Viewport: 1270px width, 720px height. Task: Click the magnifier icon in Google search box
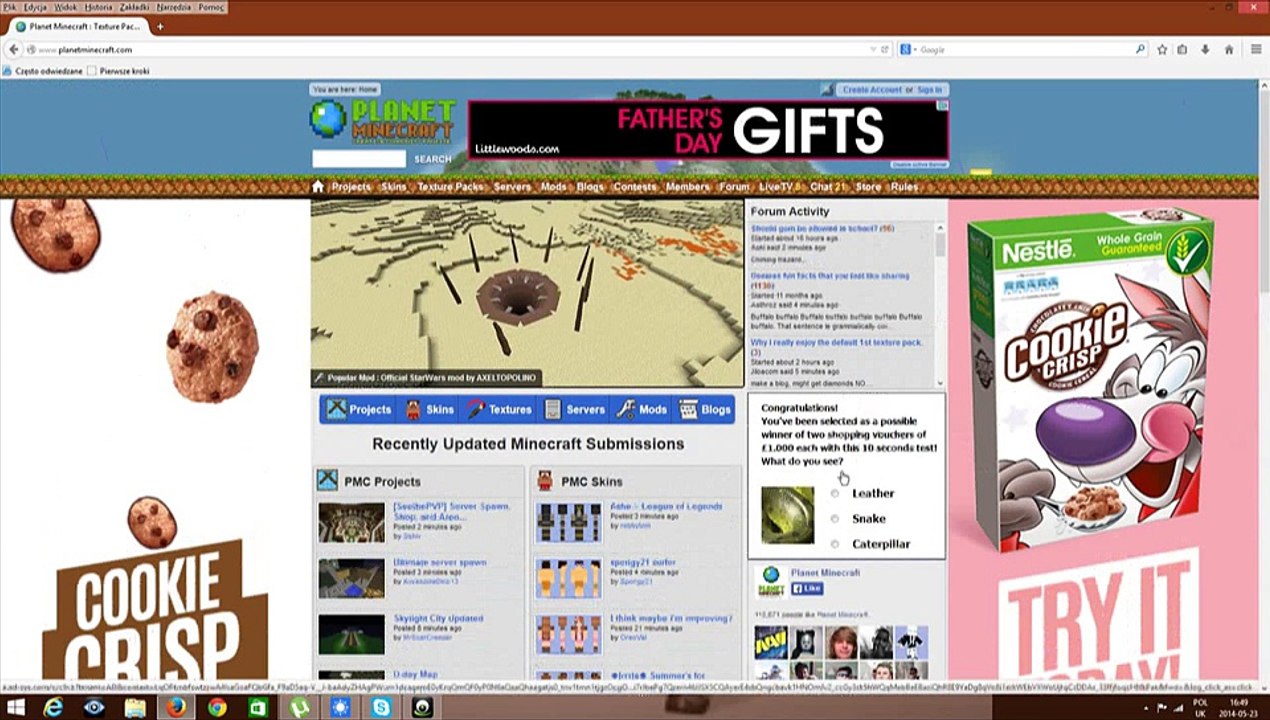1140,49
